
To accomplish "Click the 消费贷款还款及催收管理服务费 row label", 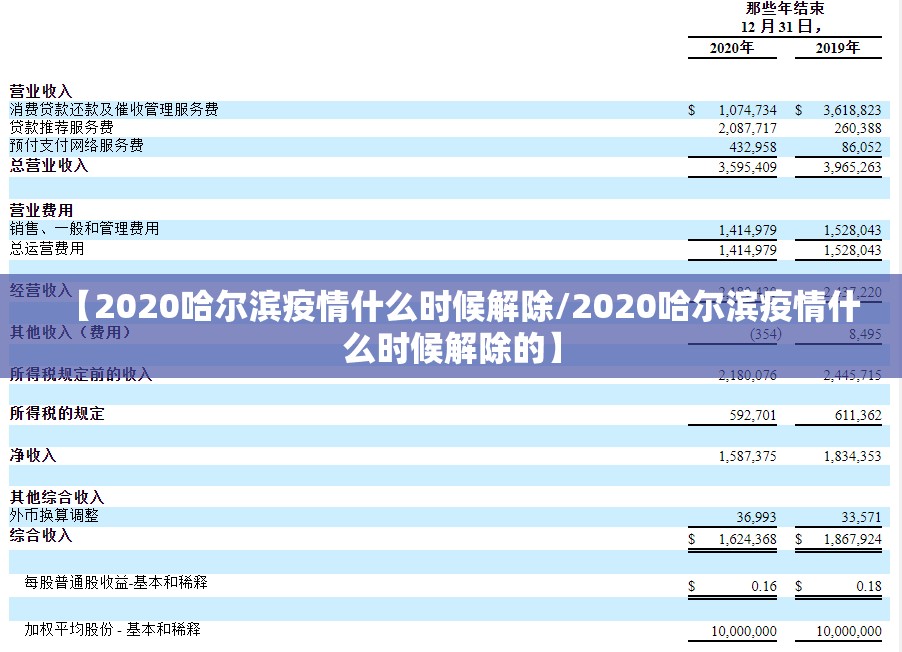I will (x=114, y=109).
